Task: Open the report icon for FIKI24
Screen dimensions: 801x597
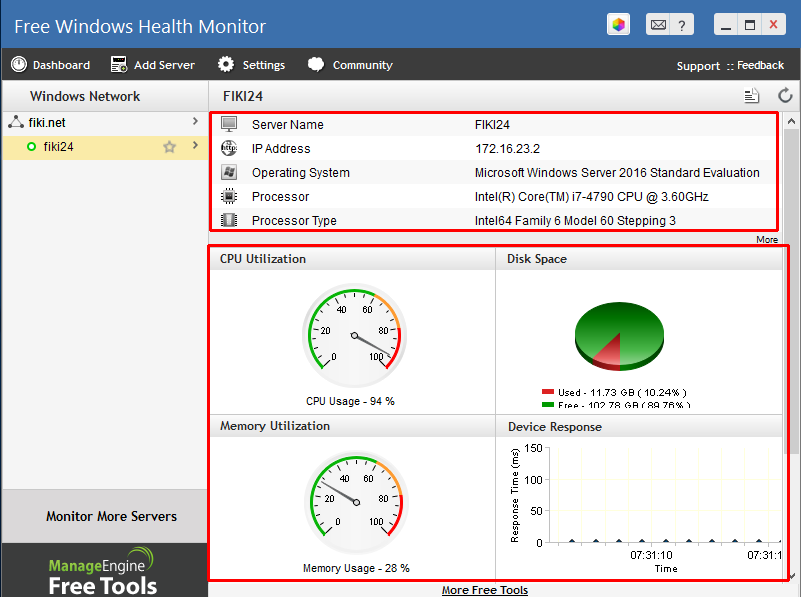Action: tap(751, 95)
